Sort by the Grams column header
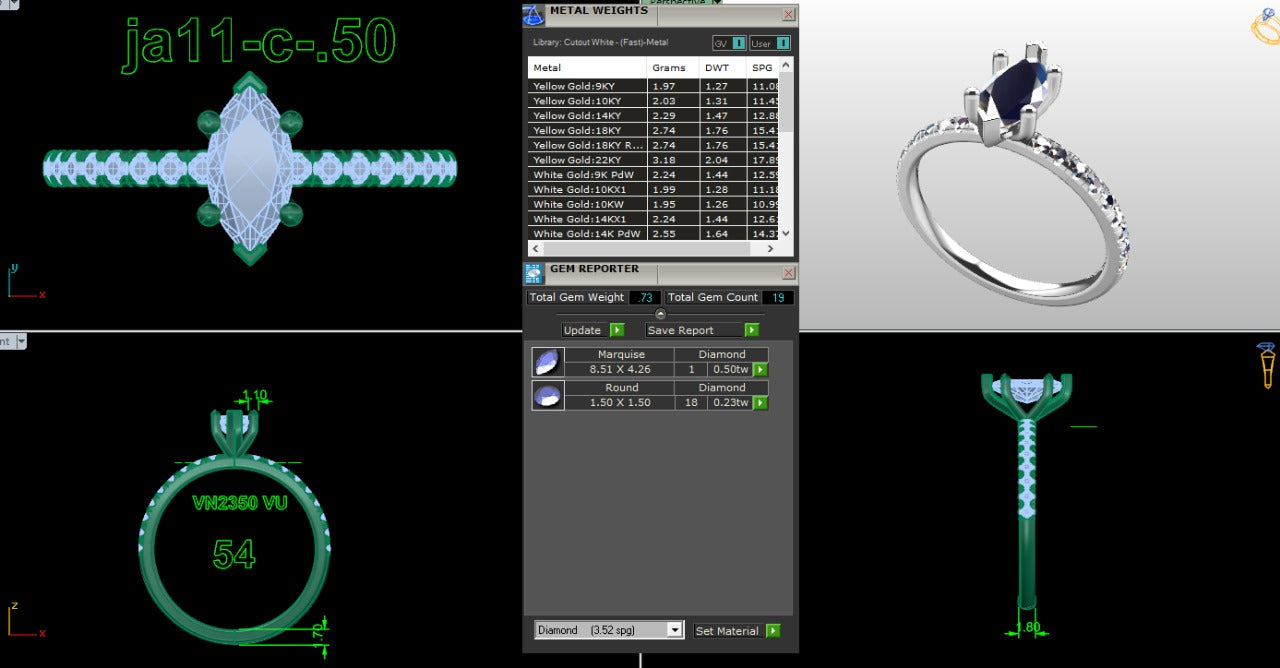 [x=673, y=68]
